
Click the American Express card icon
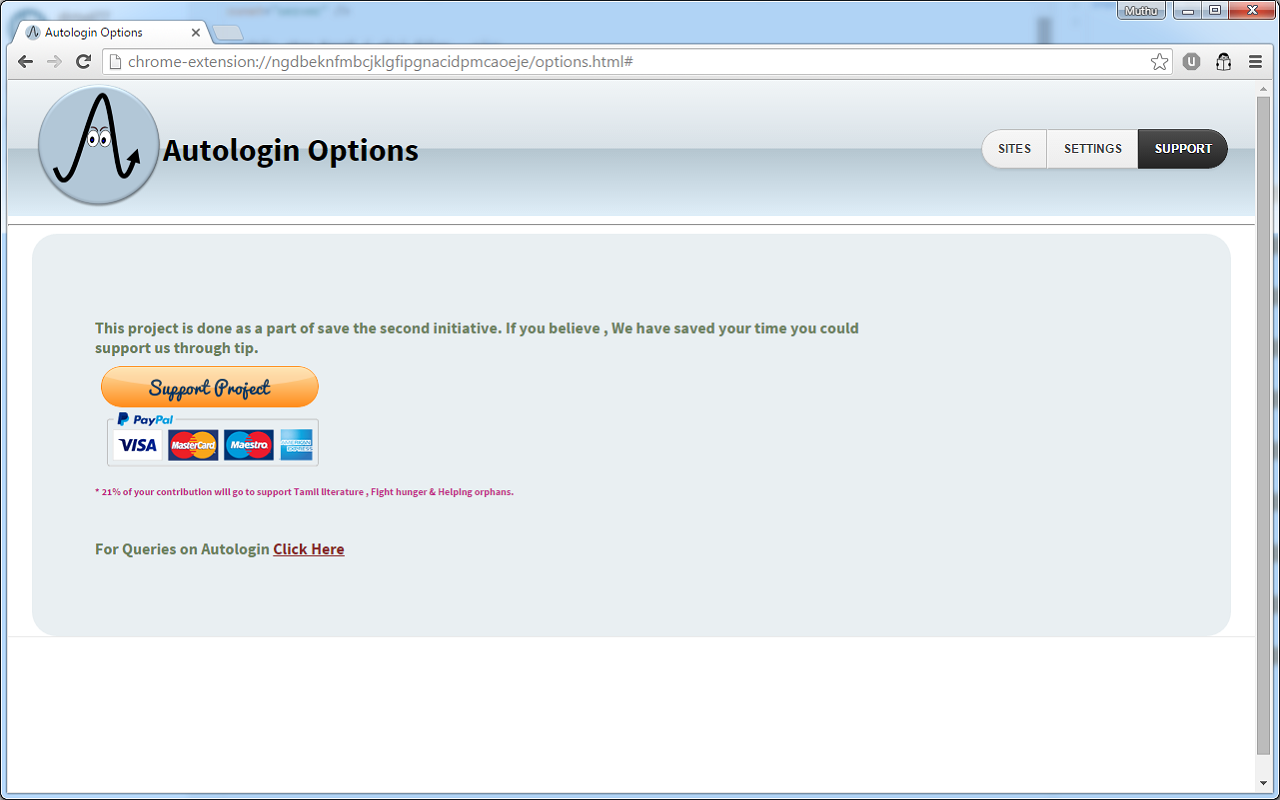[x=298, y=444]
